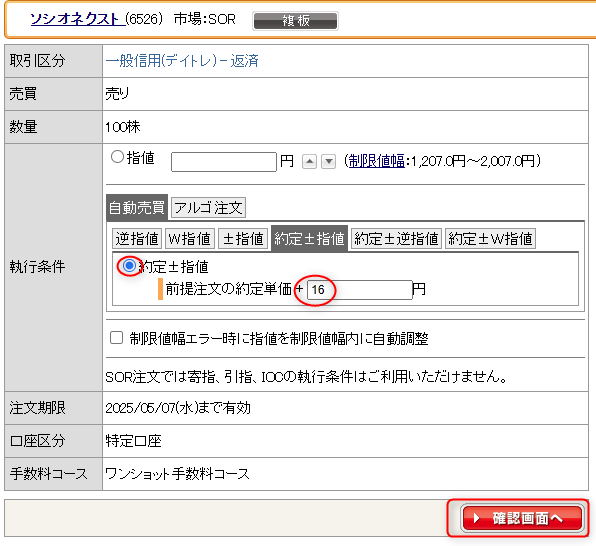Select the 約定±指値 tab
The height and width of the screenshot is (546, 596).
tap(309, 239)
